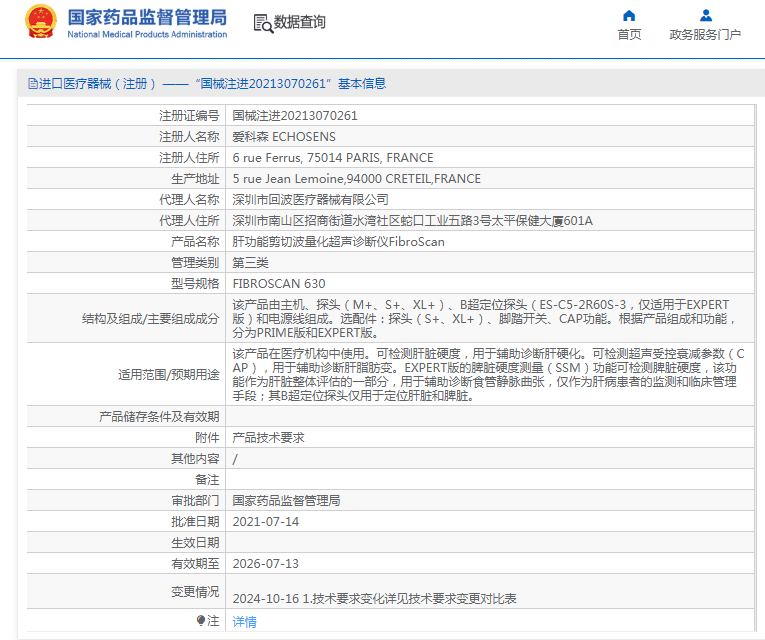Click the 其他内容 row label
This screenshot has height=640, width=765.
click(x=195, y=459)
